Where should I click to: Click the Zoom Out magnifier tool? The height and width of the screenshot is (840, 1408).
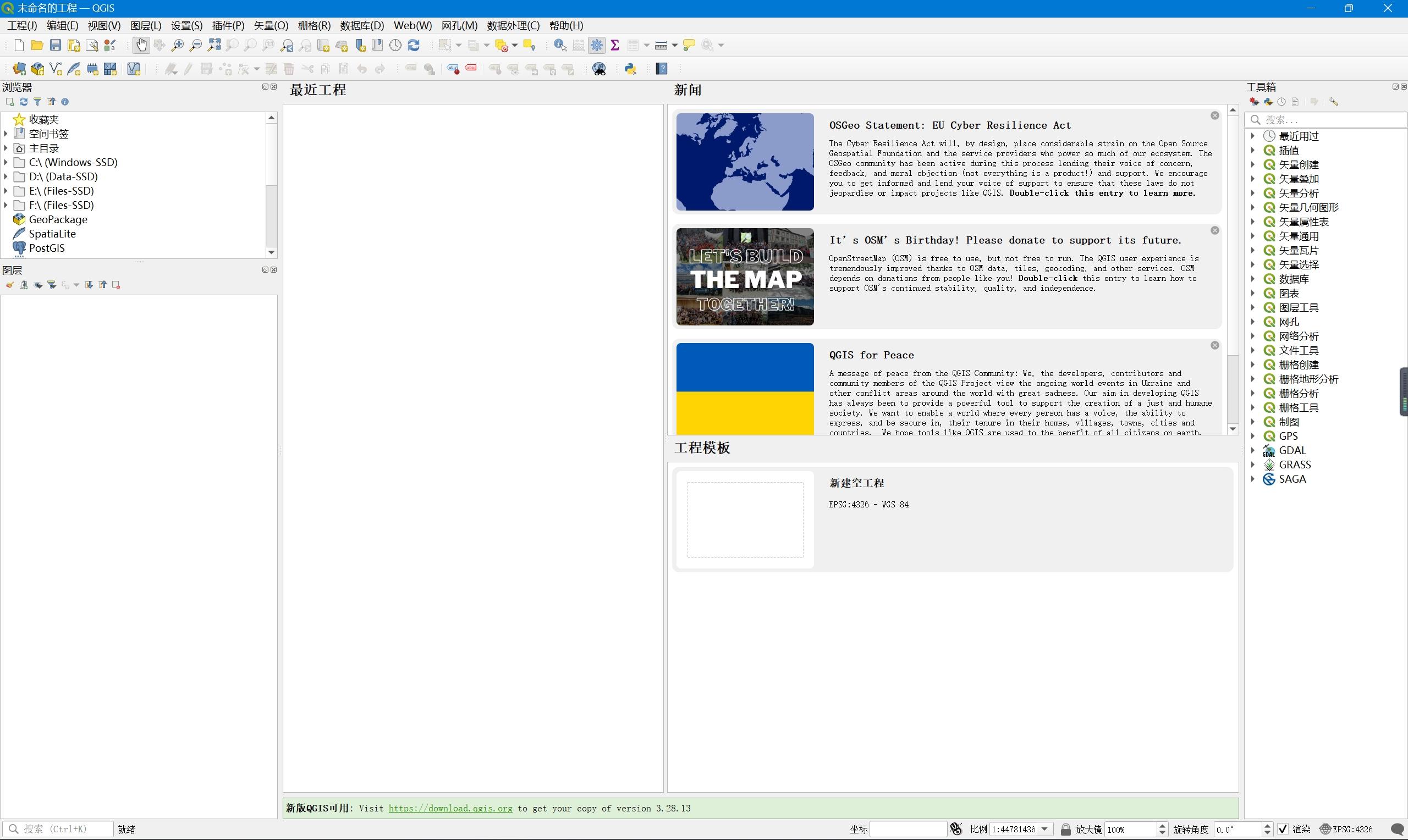tap(196, 45)
